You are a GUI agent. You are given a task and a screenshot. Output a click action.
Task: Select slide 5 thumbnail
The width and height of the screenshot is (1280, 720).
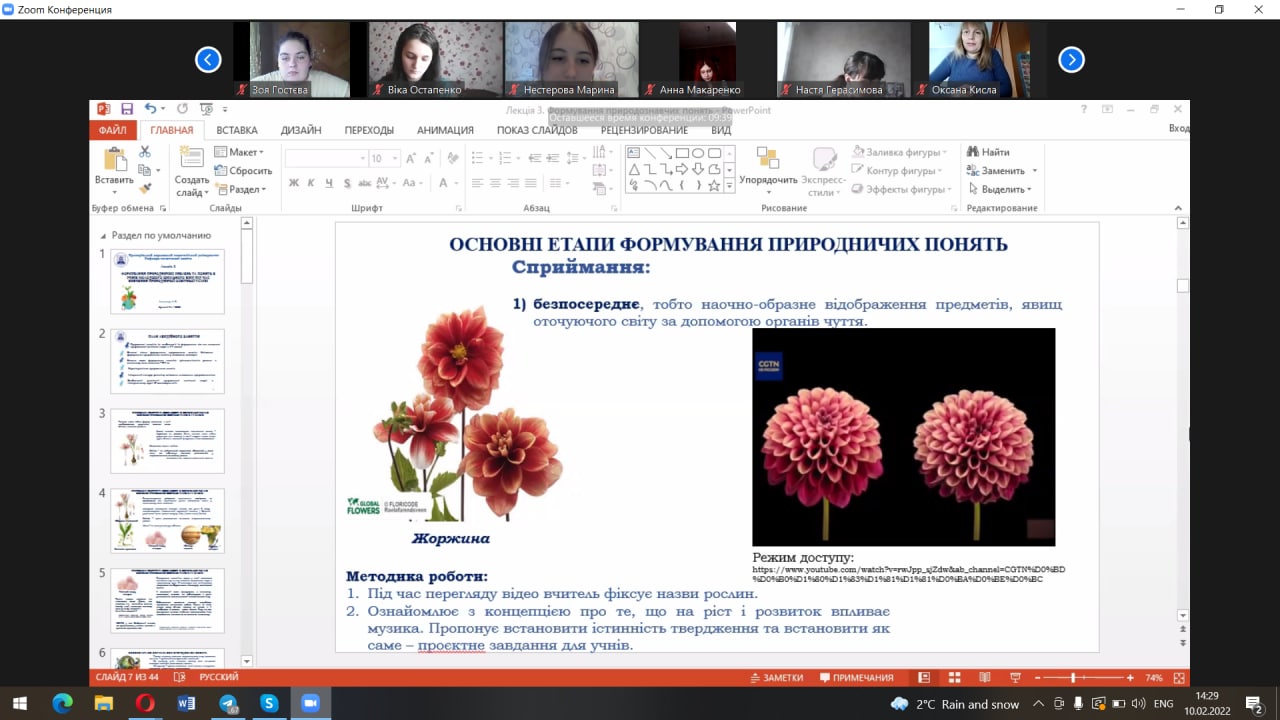pos(167,600)
